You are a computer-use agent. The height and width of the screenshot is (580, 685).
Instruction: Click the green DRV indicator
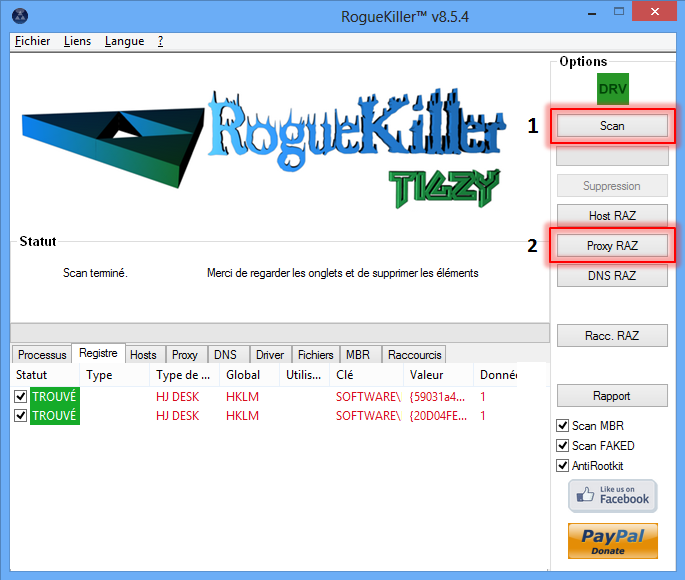[x=612, y=89]
